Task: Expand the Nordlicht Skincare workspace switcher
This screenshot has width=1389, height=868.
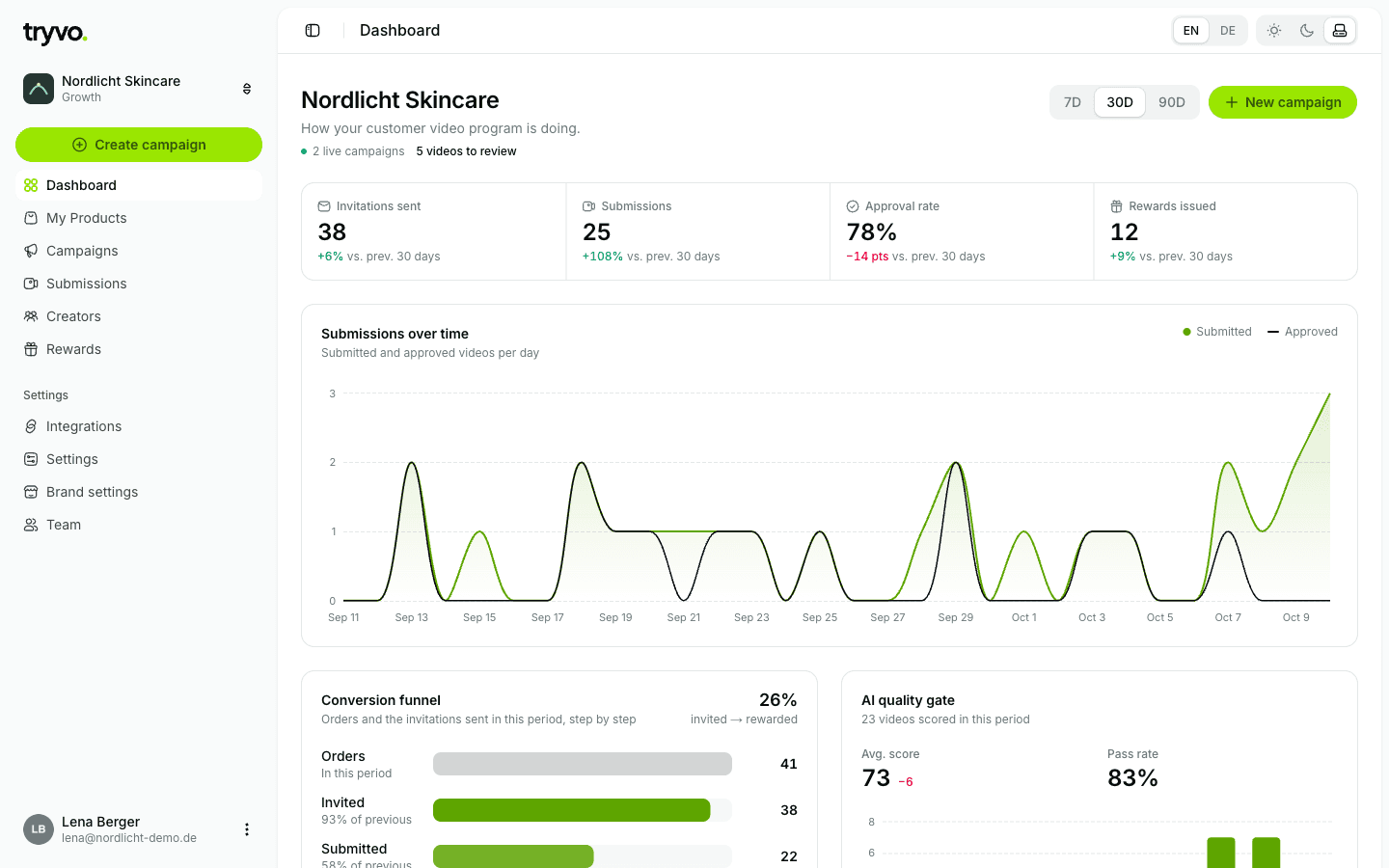Action: (247, 89)
